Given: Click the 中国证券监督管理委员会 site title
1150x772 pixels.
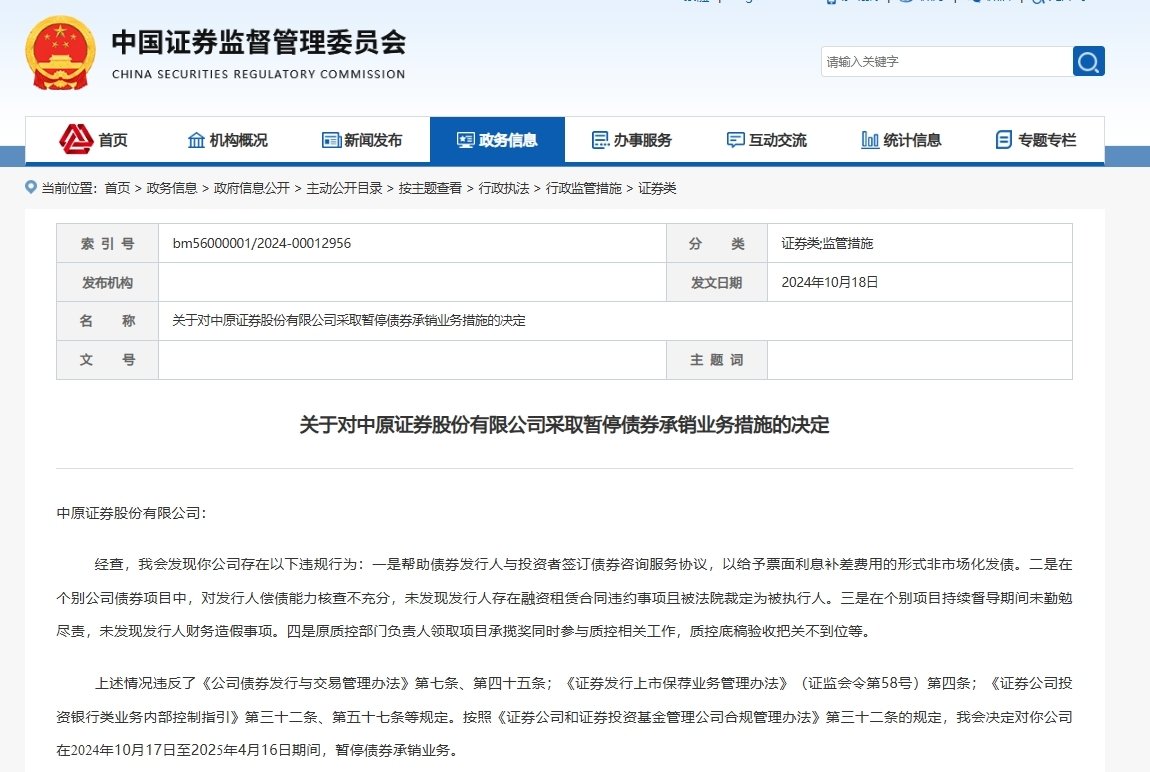Looking at the screenshot, I should click(x=258, y=42).
